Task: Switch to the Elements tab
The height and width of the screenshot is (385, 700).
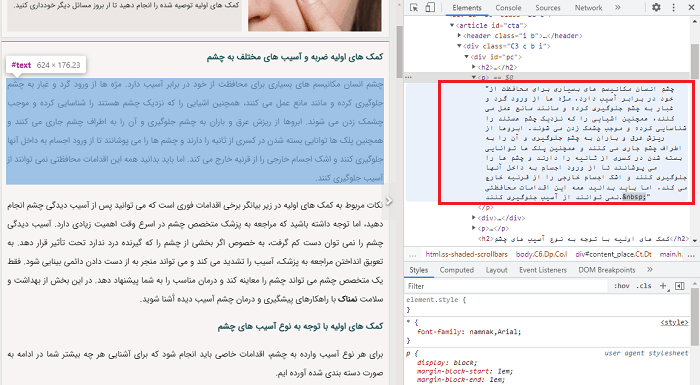Action: 467,8
